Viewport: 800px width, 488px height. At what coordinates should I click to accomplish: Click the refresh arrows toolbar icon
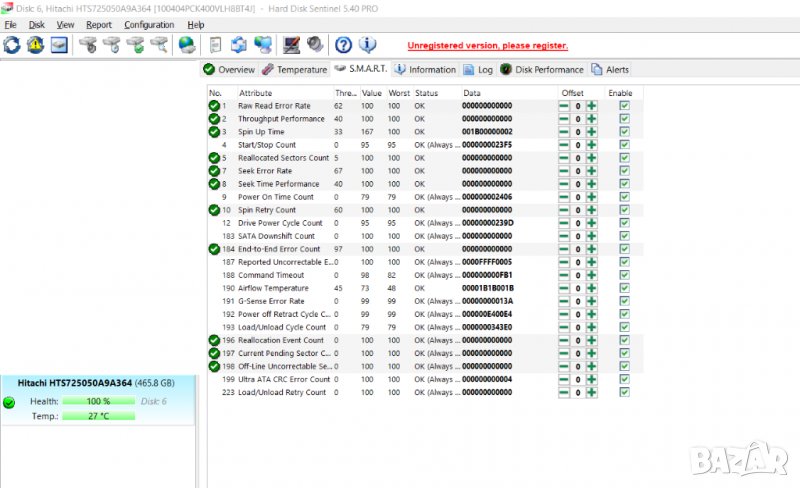click(x=12, y=45)
